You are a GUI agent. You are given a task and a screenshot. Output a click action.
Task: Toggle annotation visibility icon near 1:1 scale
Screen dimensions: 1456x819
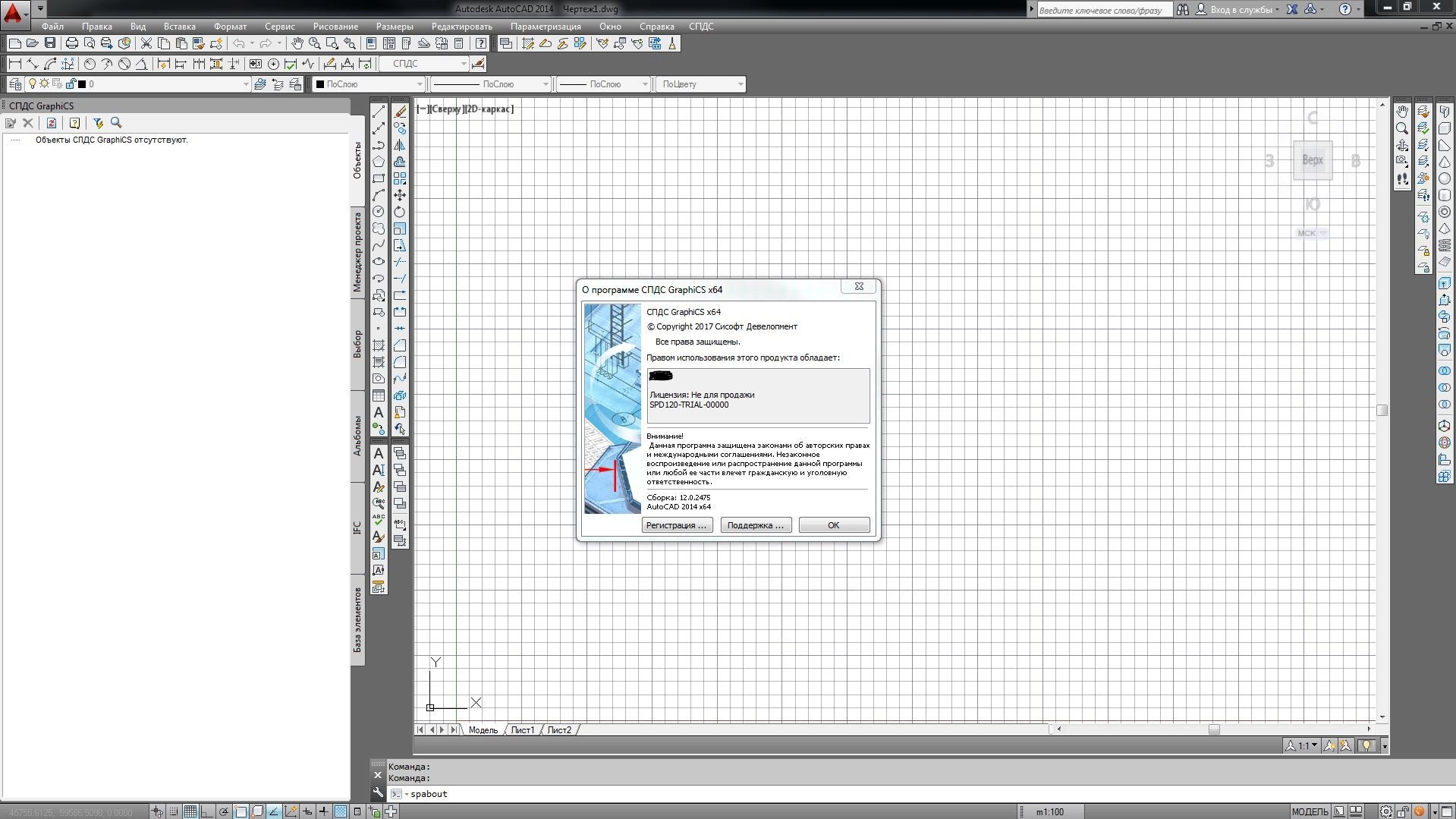pos(1329,745)
